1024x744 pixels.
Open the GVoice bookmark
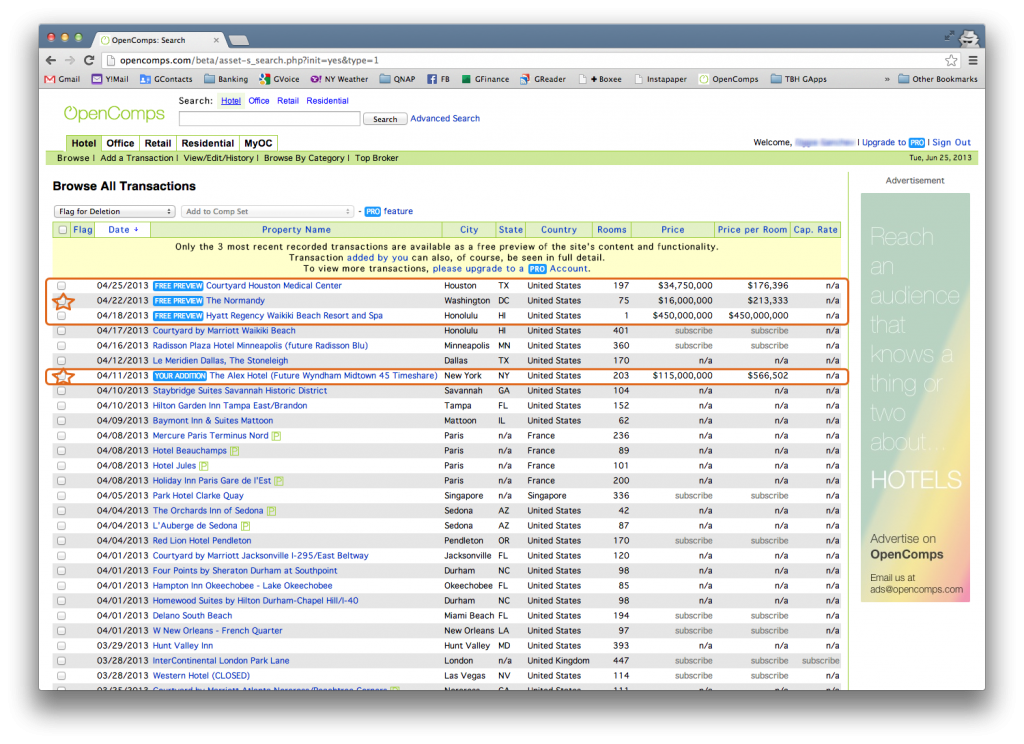point(279,79)
